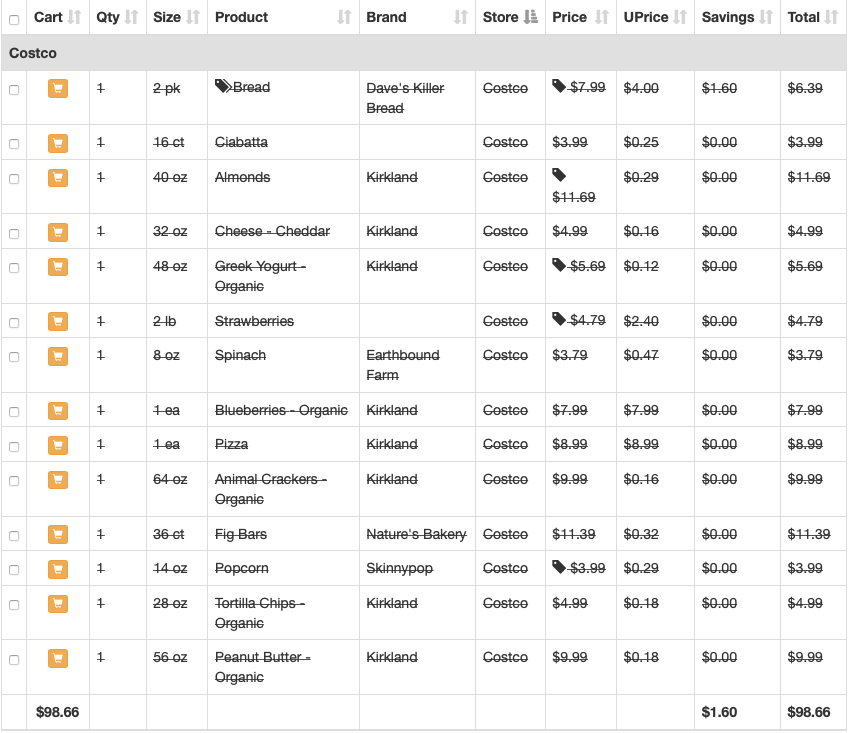Toggle the select-all checkbox in header
Viewport: 849px width, 733px height.
(14, 20)
